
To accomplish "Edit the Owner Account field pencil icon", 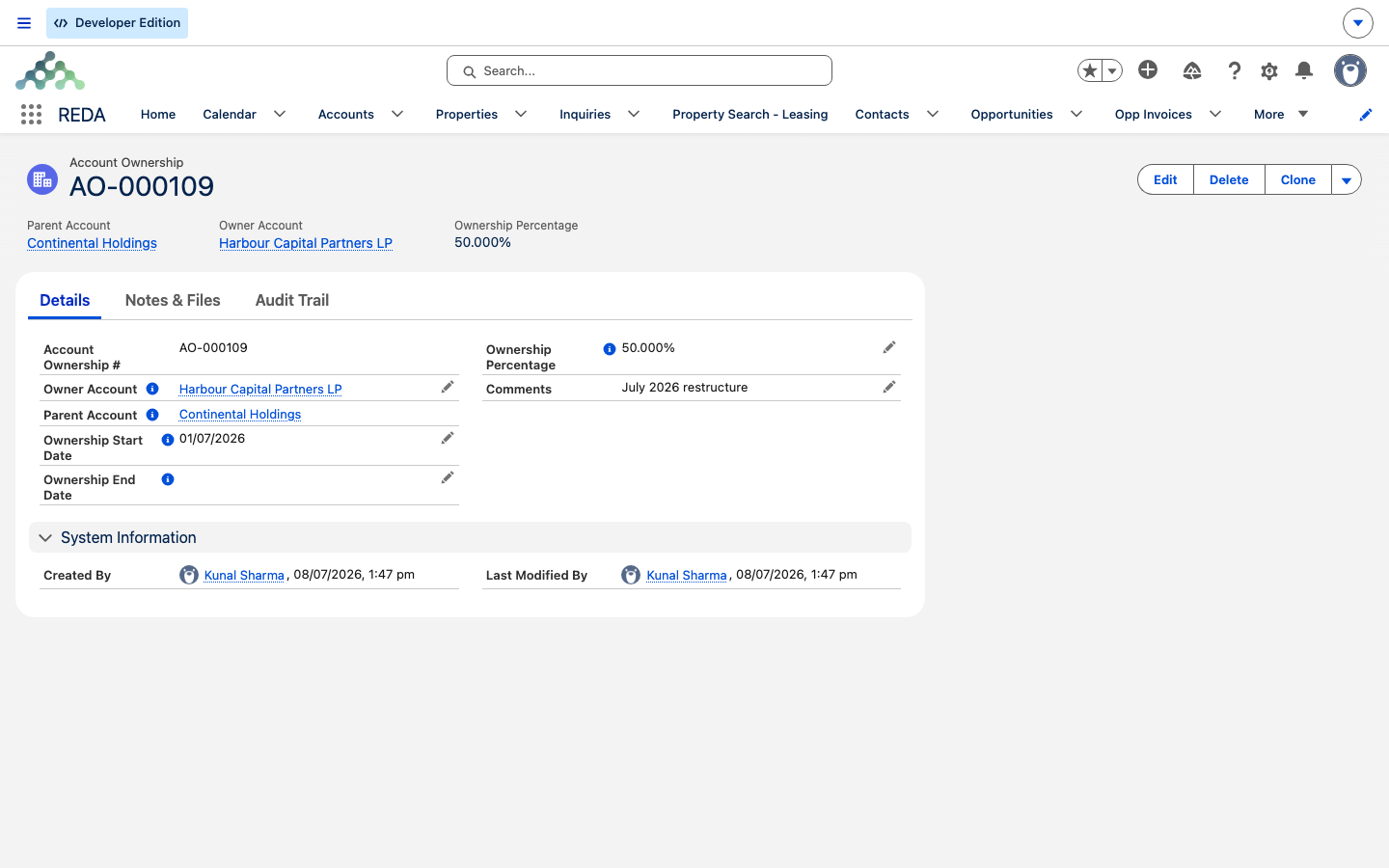I will 448,387.
